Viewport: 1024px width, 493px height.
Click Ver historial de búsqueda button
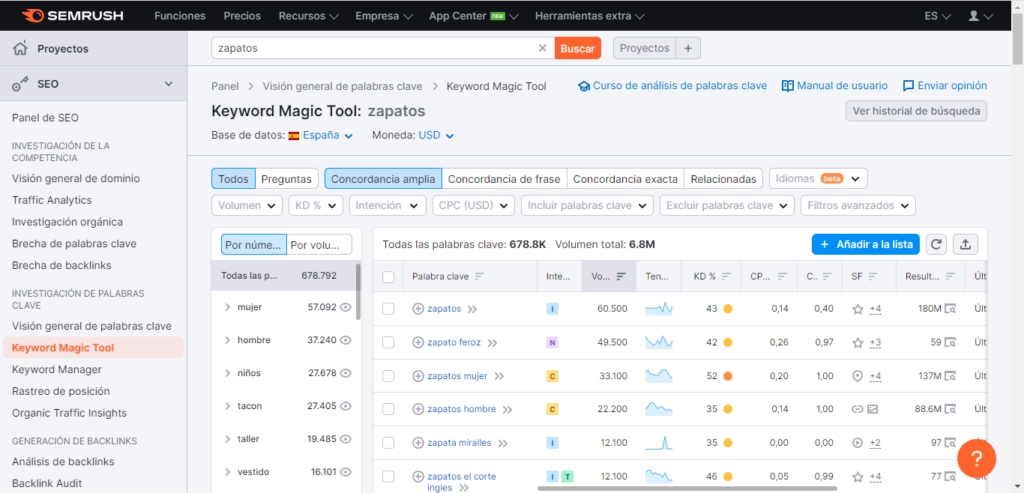coord(916,111)
